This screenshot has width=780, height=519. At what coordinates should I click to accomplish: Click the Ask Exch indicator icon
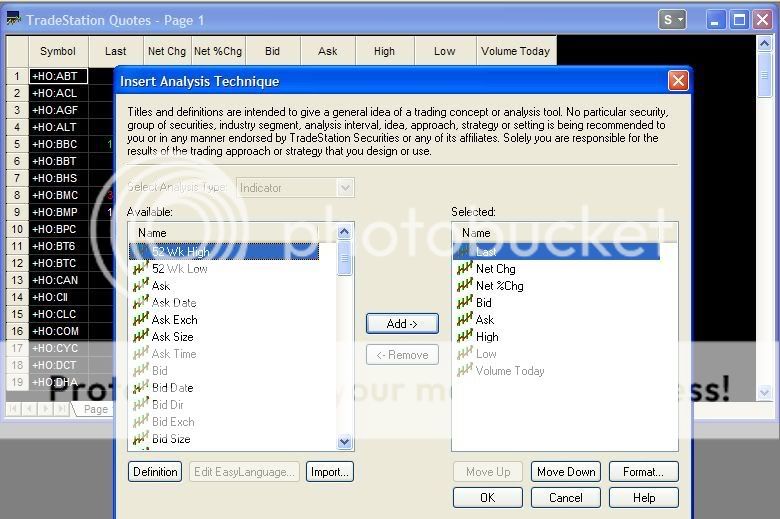pos(141,319)
